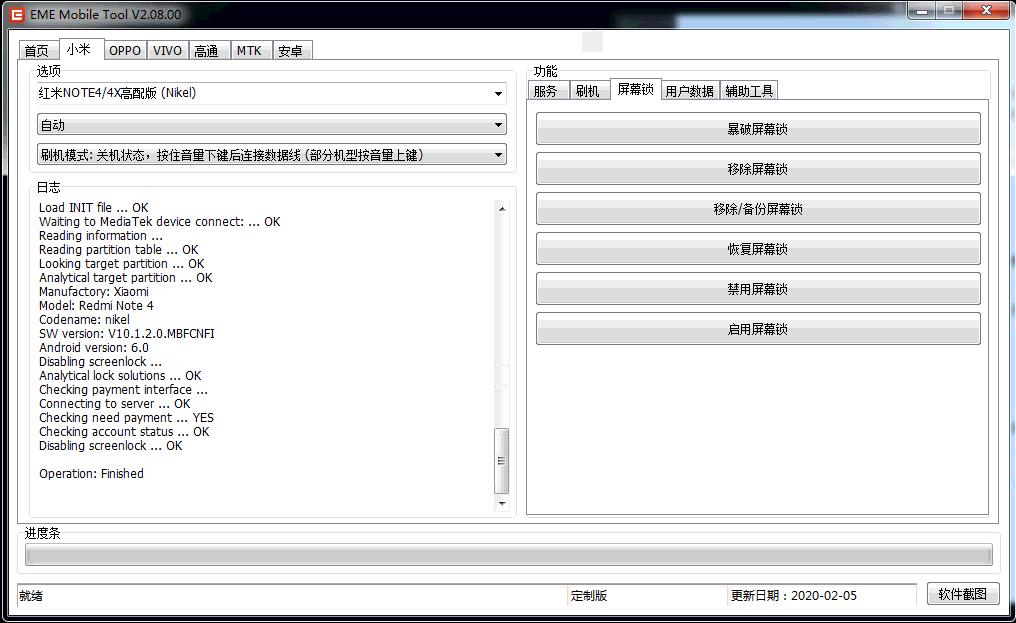Switch to the 高通 tab
Viewport: 1016px width, 623px height.
(209, 51)
